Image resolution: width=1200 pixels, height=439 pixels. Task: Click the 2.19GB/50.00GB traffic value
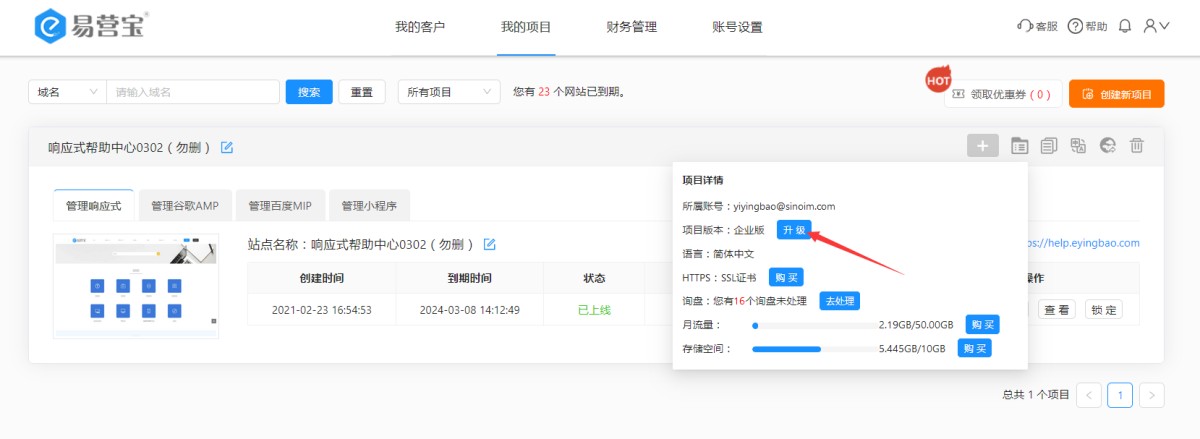click(918, 325)
